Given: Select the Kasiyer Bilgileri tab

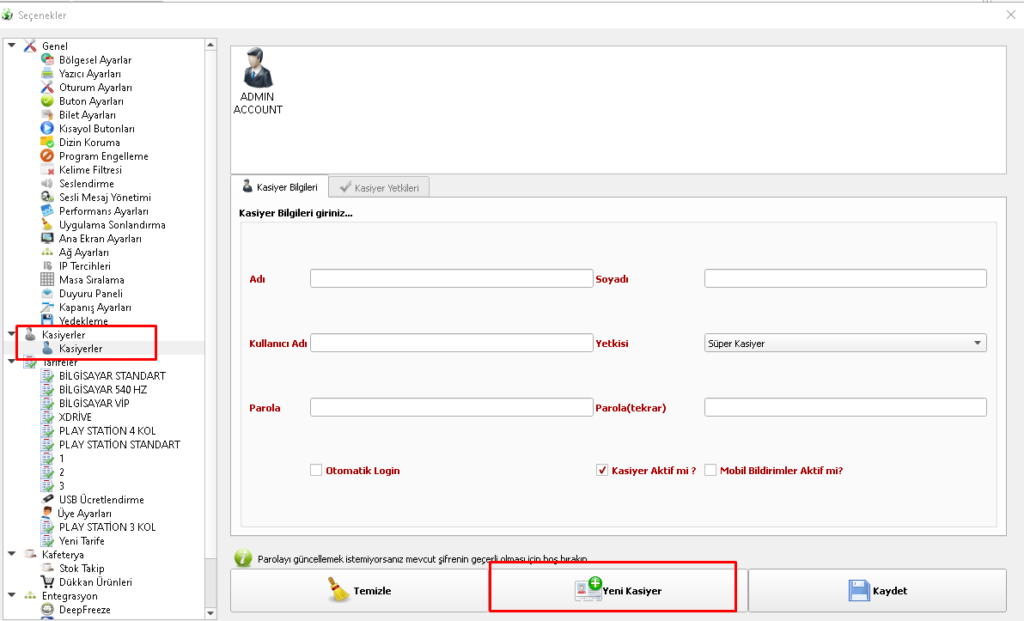Looking at the screenshot, I should tap(279, 187).
